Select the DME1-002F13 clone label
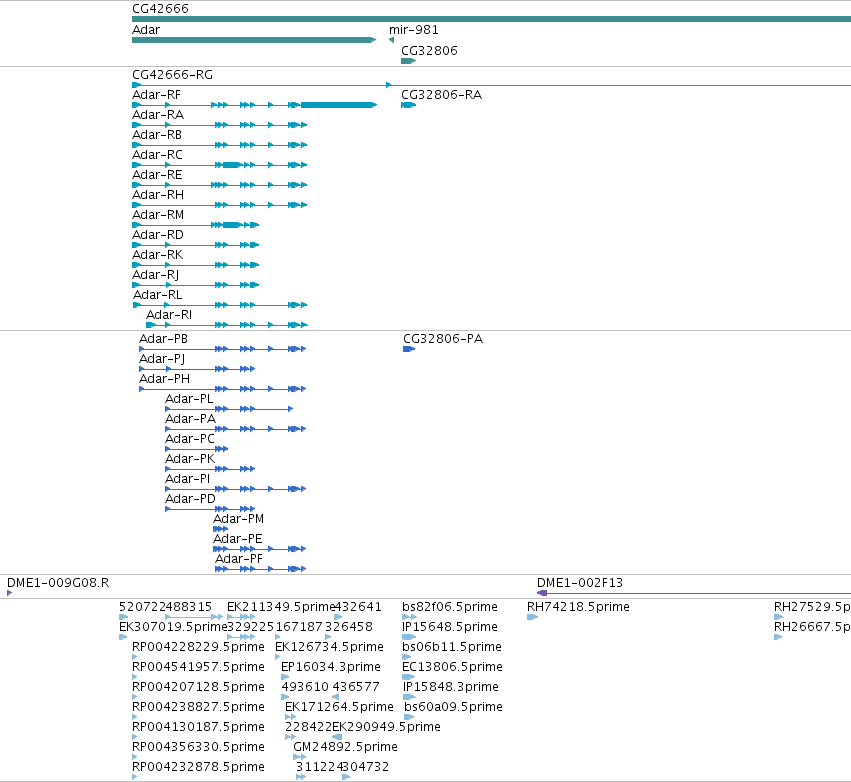The width and height of the screenshot is (851, 782). pos(580,583)
